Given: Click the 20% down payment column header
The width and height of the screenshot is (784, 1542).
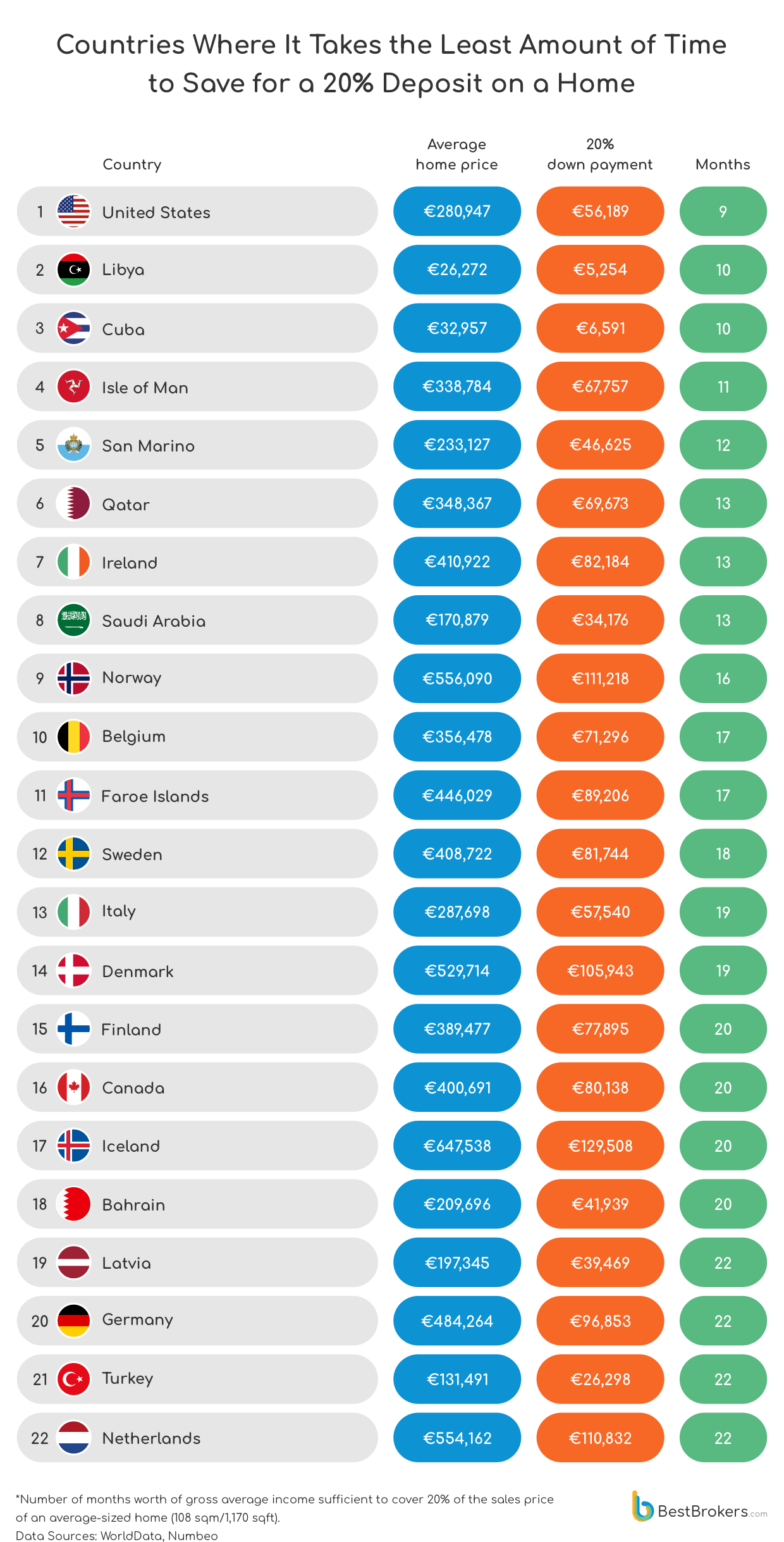Looking at the screenshot, I should coord(600,154).
